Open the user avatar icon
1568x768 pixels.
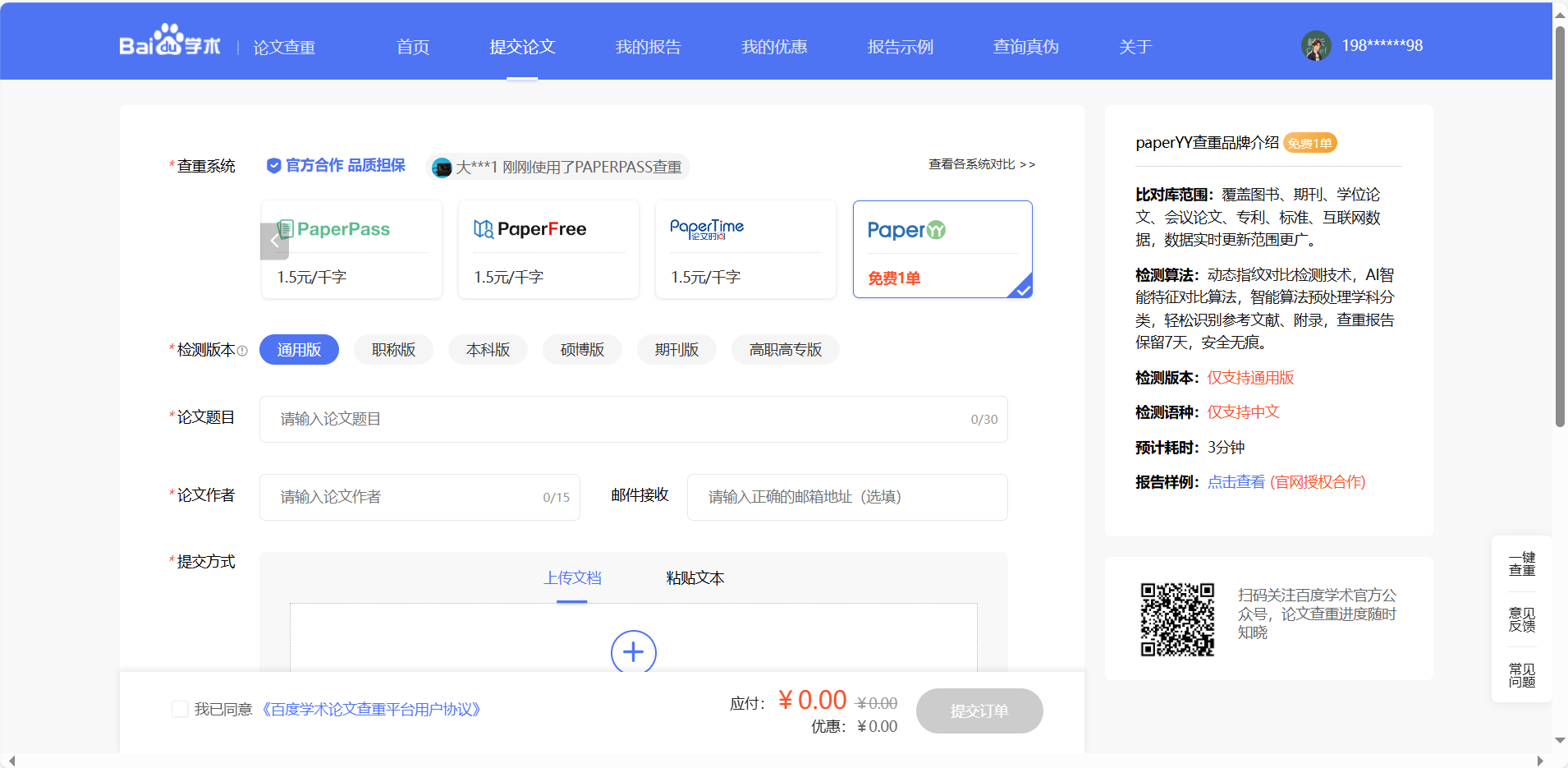pyautogui.click(x=1316, y=46)
